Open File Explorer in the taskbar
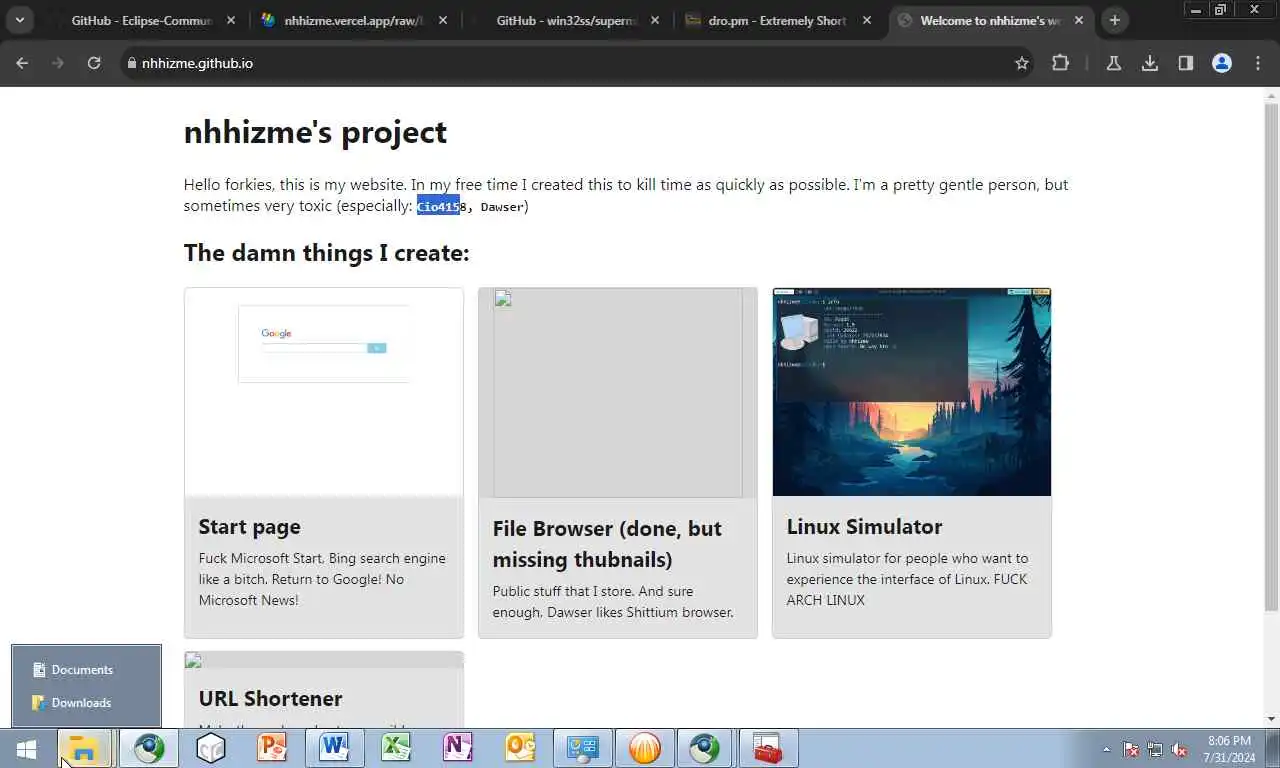The height and width of the screenshot is (768, 1280). tap(85, 748)
